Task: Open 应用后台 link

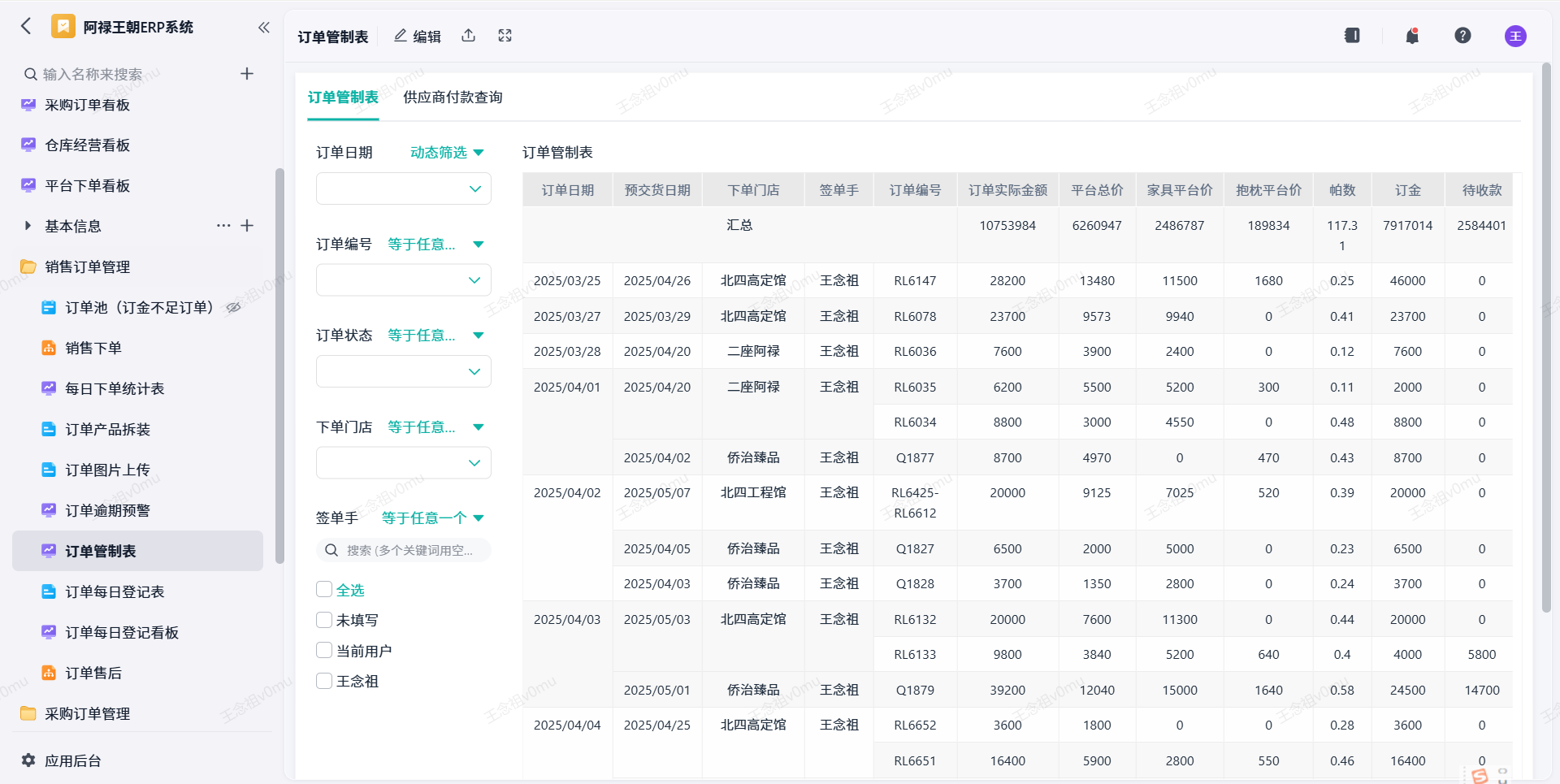Action: point(73,760)
